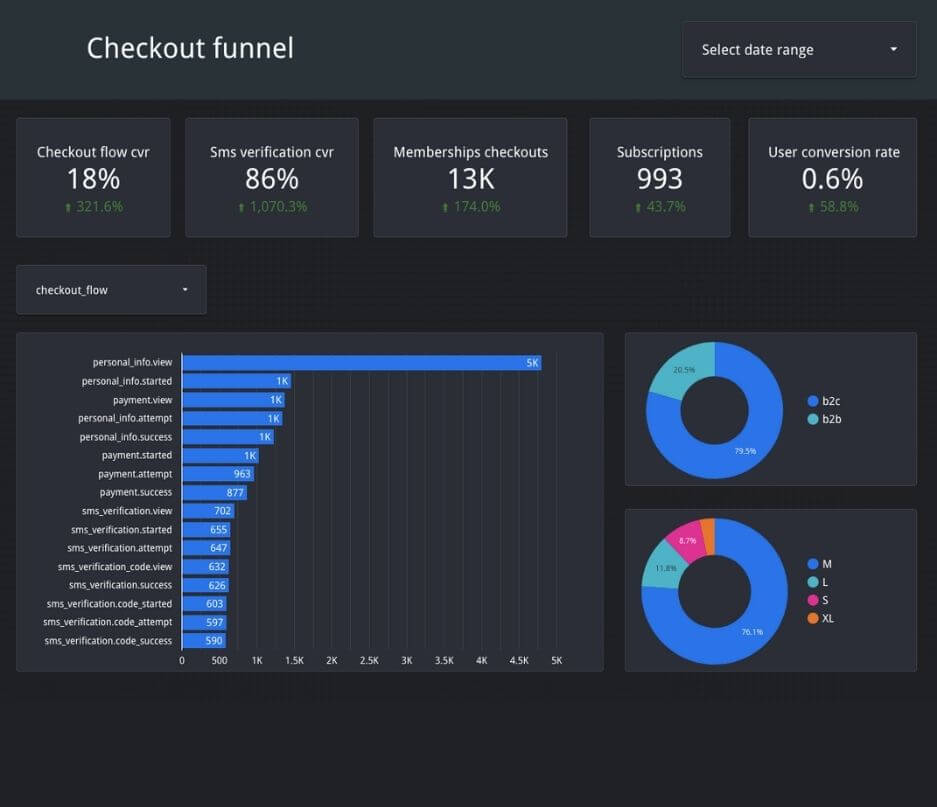Click the b2c legend color dot
937x807 pixels.
[813, 401]
